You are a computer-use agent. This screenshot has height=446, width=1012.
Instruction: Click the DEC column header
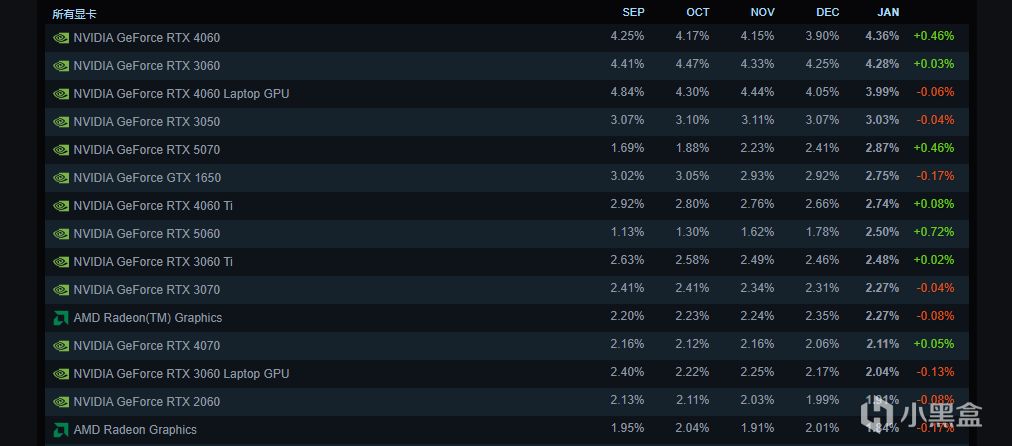(x=827, y=12)
